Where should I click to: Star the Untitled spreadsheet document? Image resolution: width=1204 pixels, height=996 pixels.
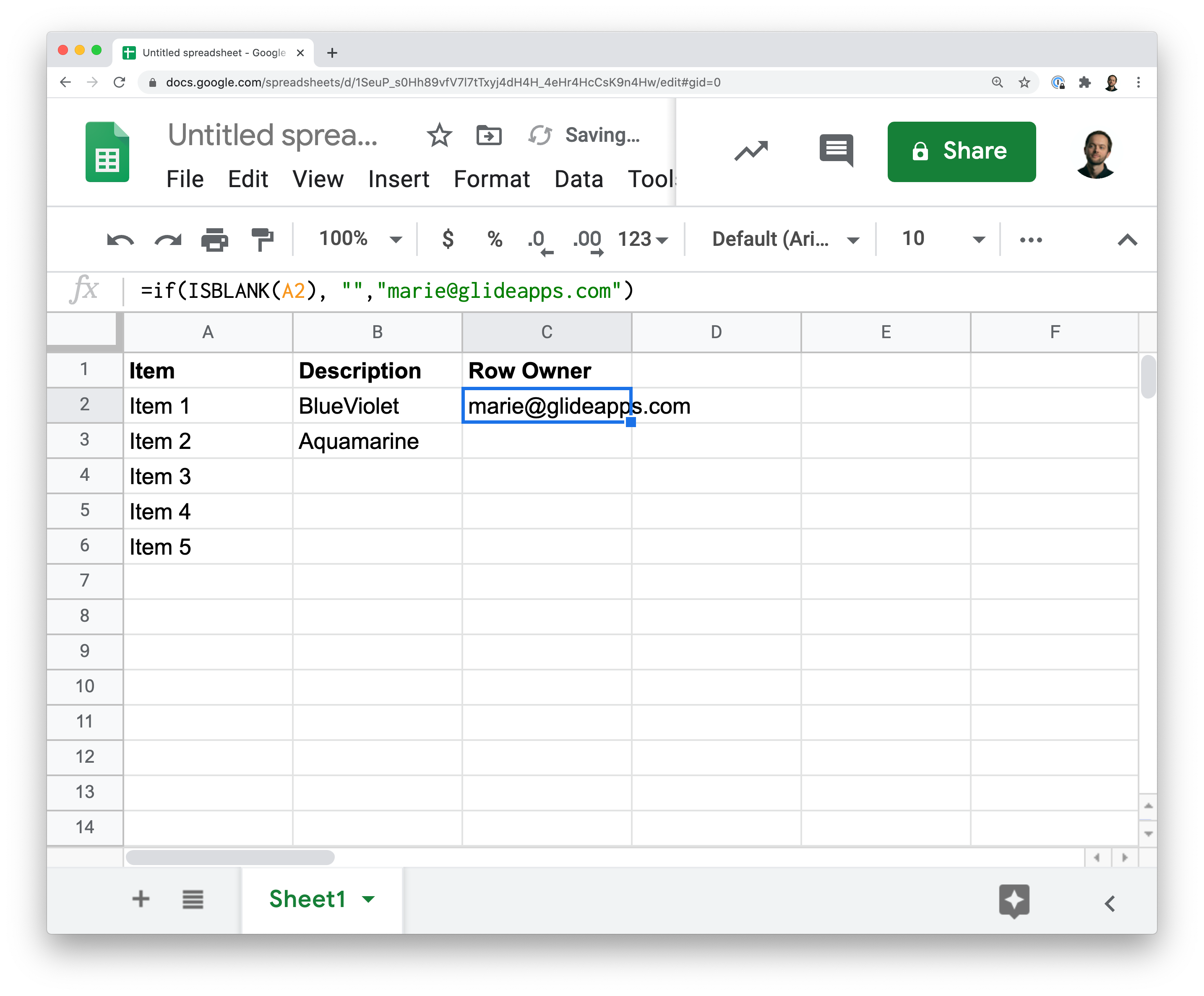point(439,136)
